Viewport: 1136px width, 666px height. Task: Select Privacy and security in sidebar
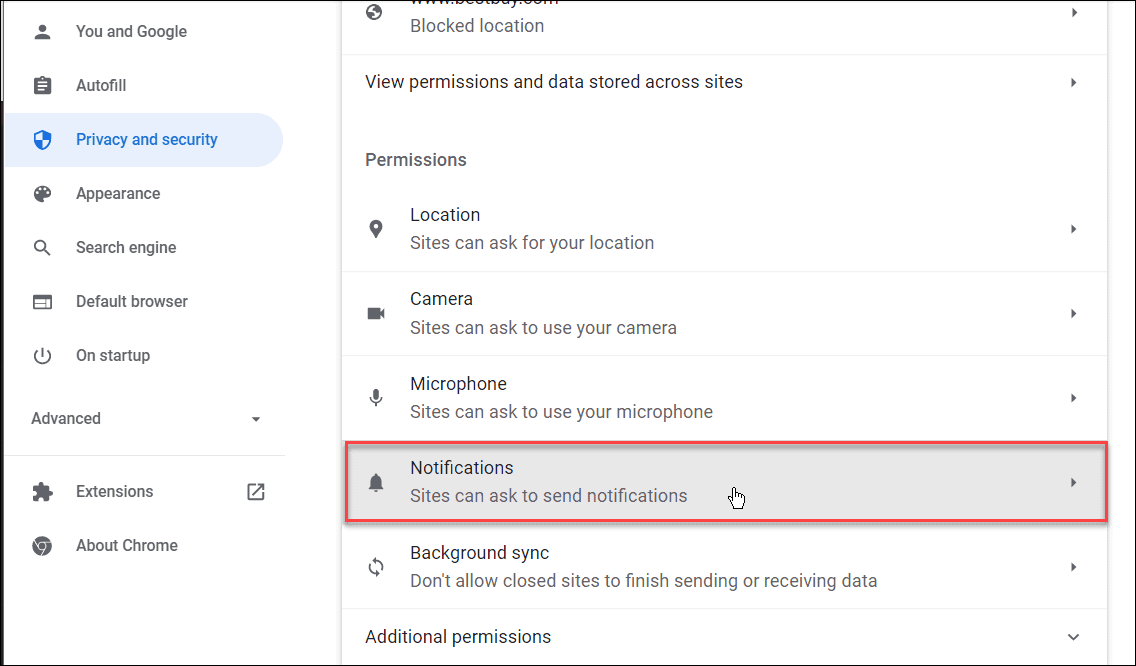coord(144,140)
